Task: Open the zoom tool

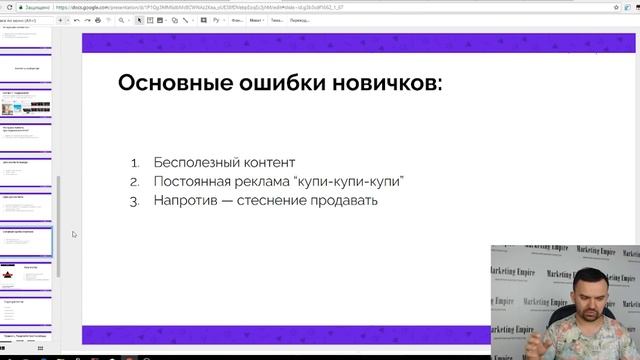Action: pyautogui.click(x=121, y=20)
